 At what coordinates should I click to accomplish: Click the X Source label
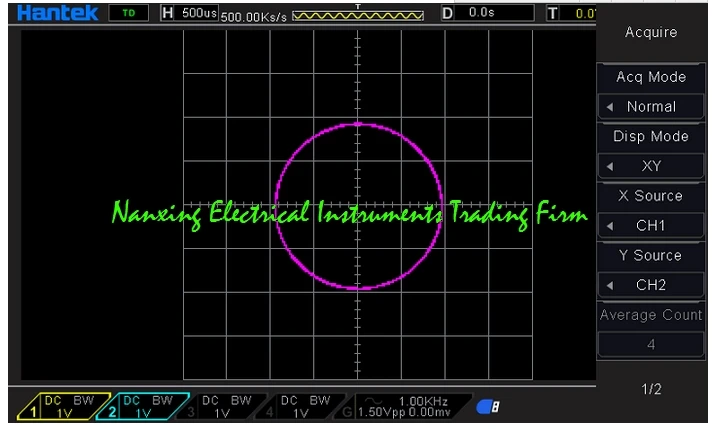[651, 196]
